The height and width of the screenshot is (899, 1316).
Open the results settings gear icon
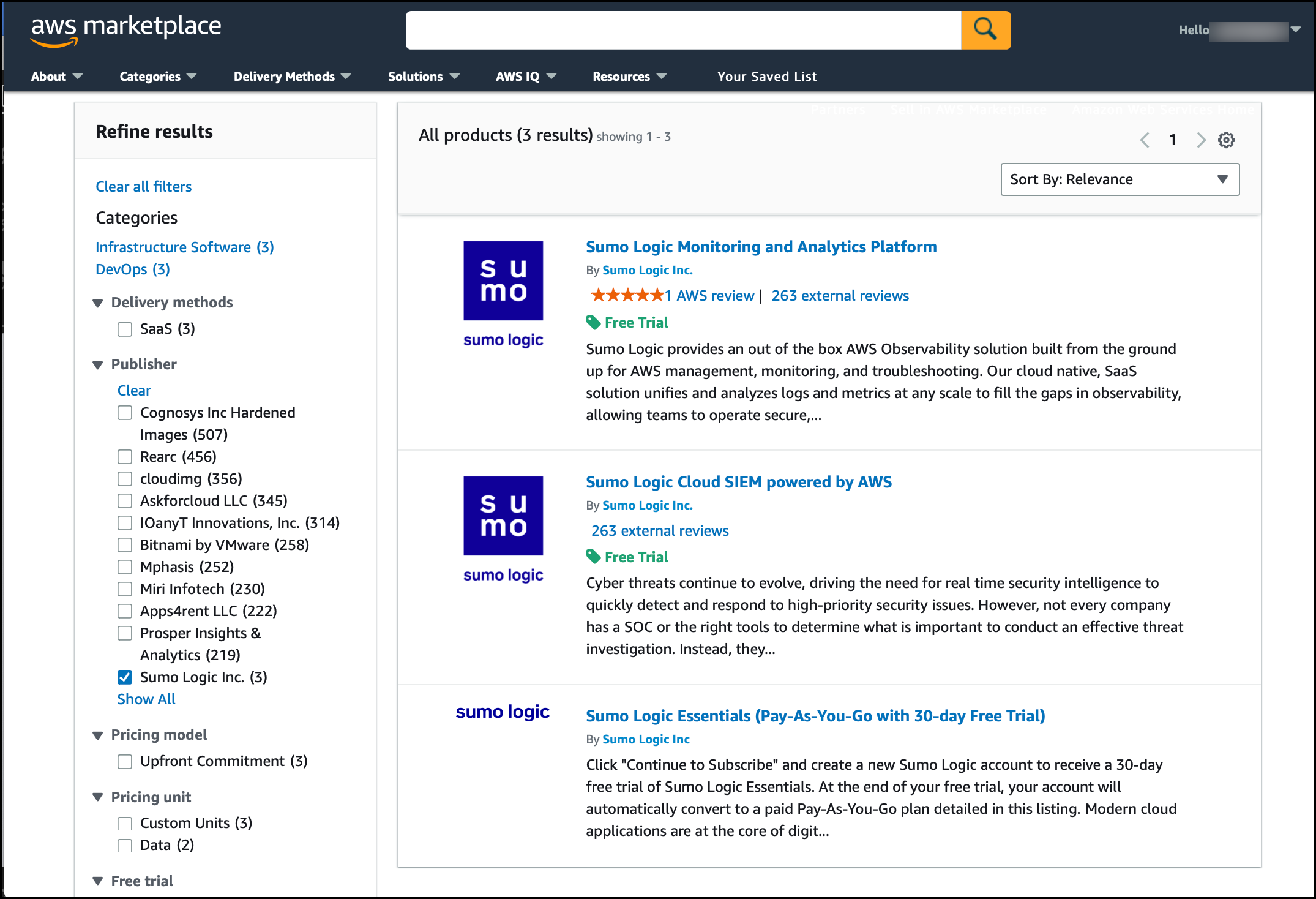[x=1227, y=140]
